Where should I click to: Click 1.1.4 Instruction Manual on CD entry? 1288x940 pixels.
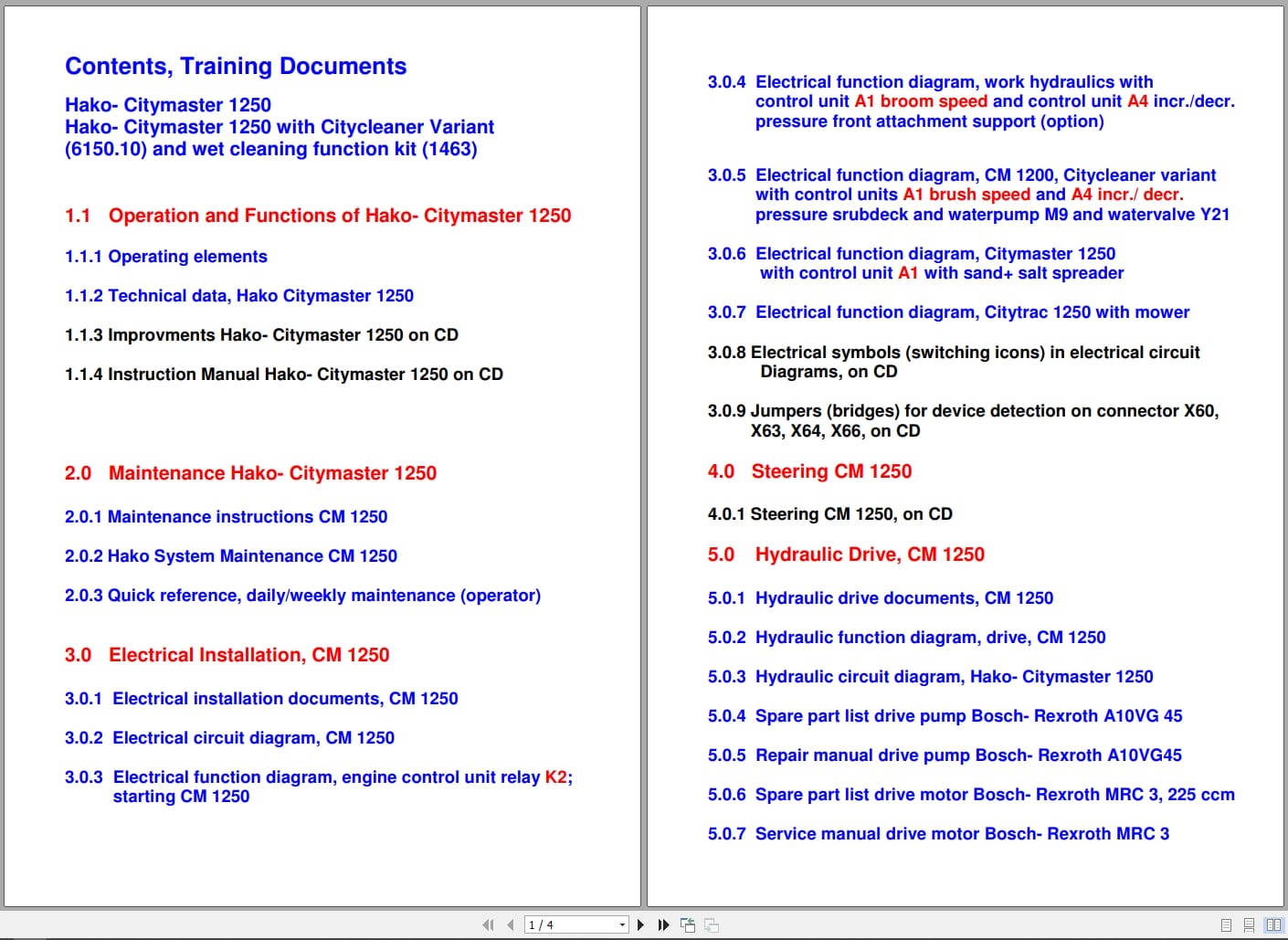[284, 375]
